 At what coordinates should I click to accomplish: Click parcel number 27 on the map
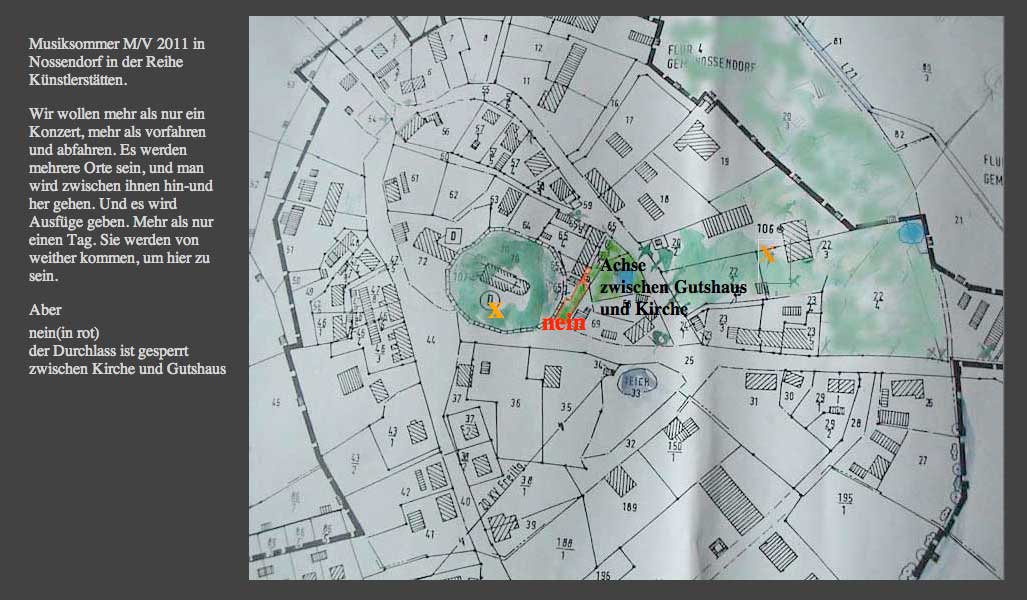click(x=922, y=460)
